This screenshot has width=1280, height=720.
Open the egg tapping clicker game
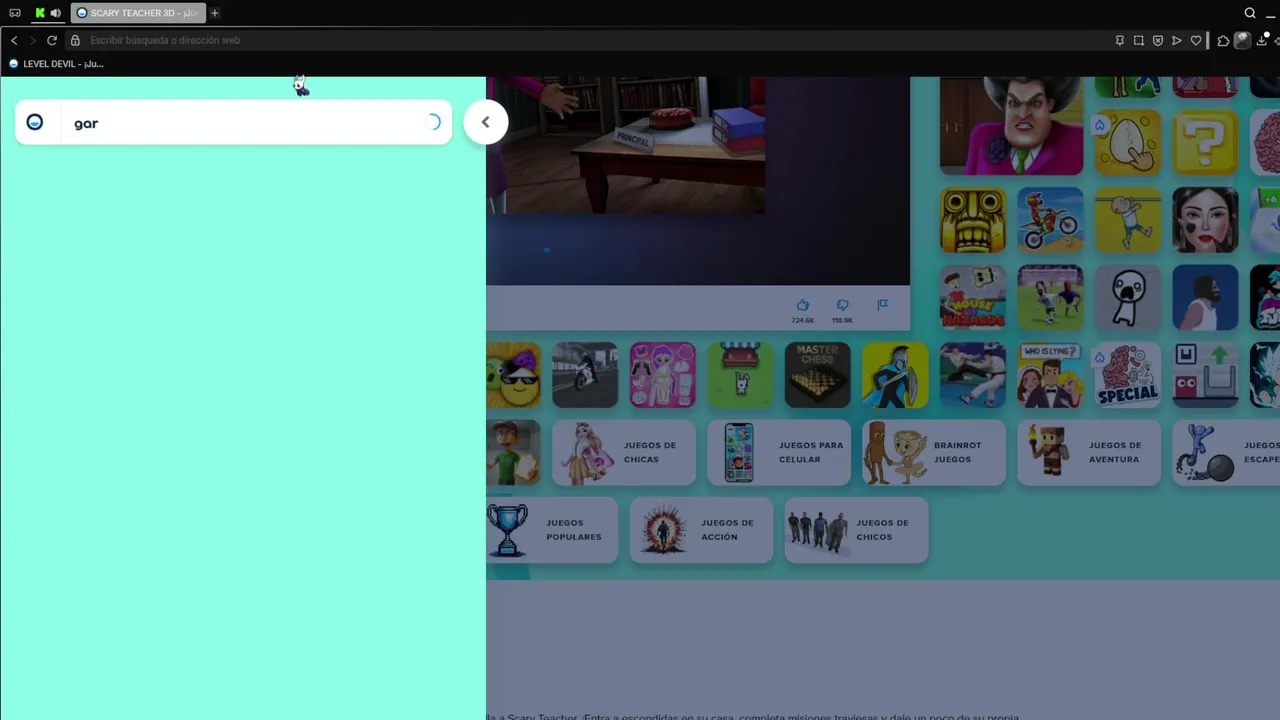(x=1127, y=142)
